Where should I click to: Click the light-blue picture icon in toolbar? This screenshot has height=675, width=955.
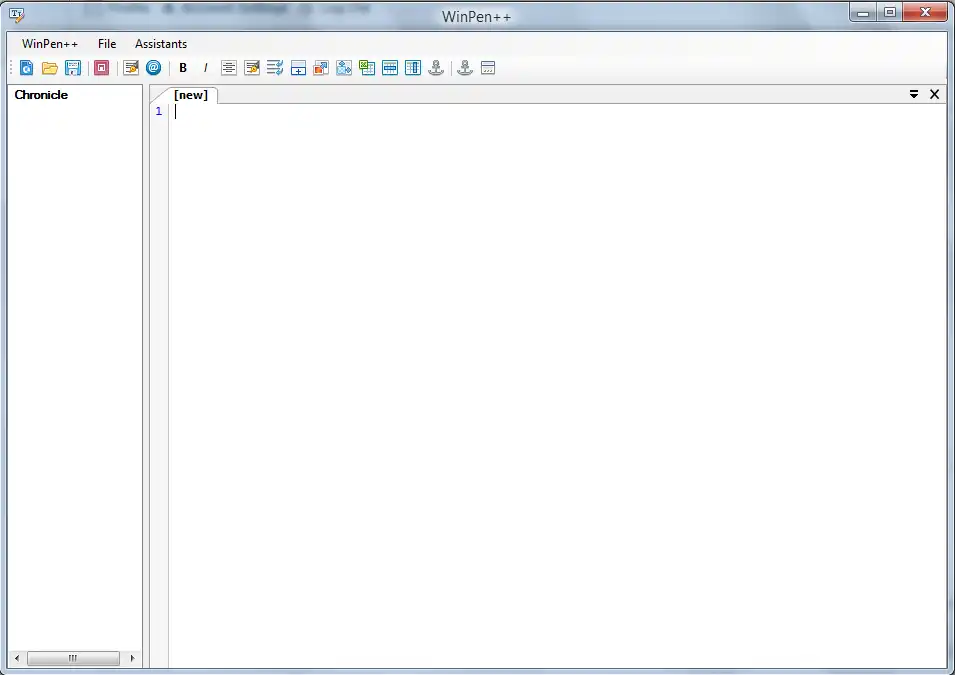pos(344,68)
